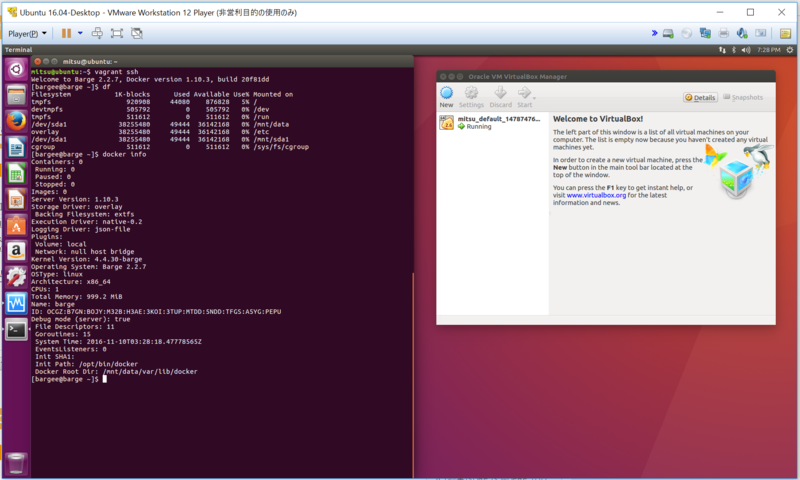Open the sound volume indicator in Ubuntu panel
Viewport: 800px width, 480px height.
click(x=746, y=50)
